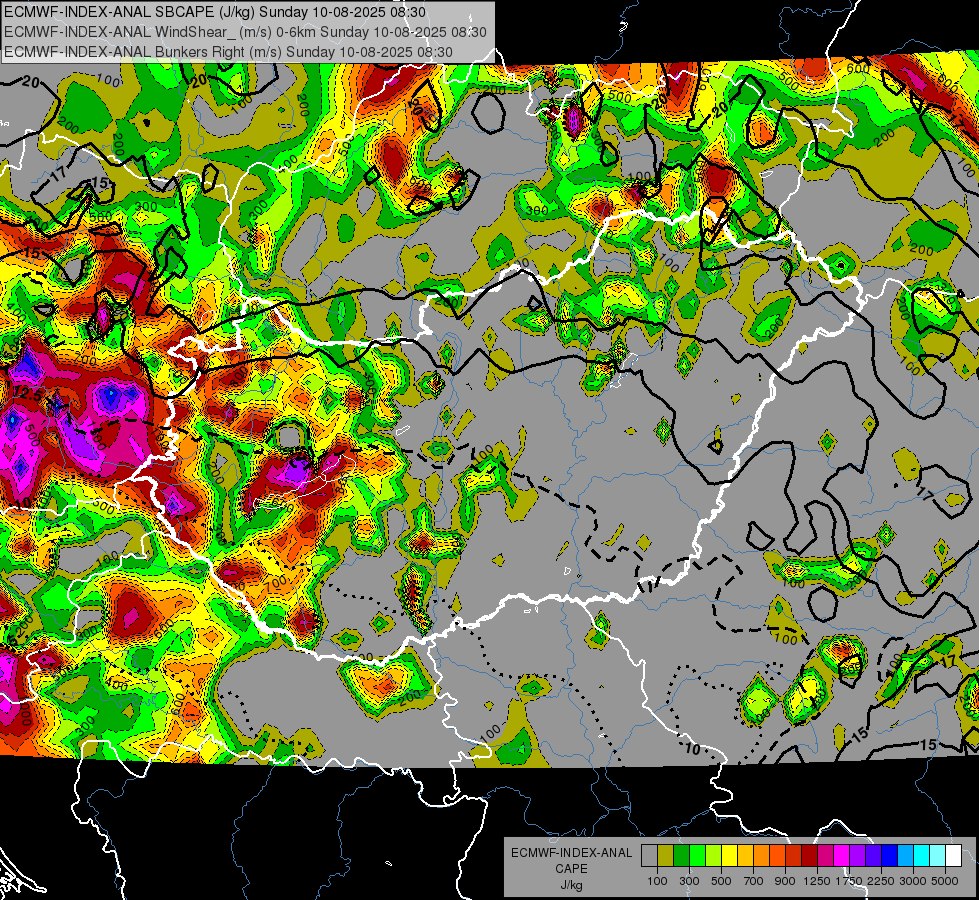
Task: Click the olive legend swatch after 100
Action: (666, 856)
